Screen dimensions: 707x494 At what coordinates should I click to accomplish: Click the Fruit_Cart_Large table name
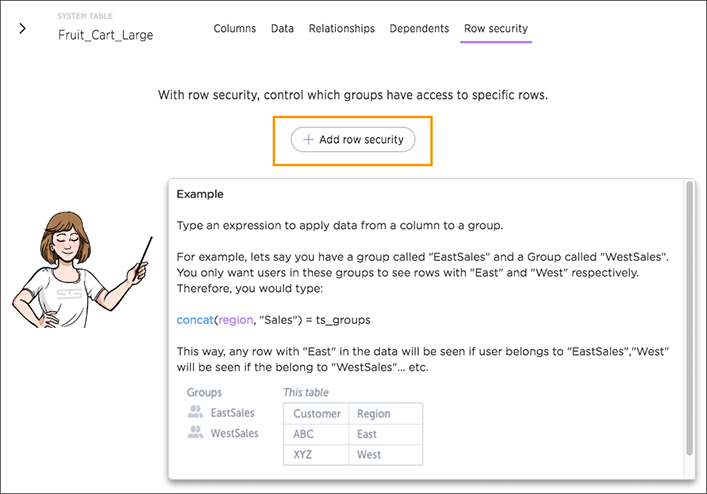tap(106, 35)
